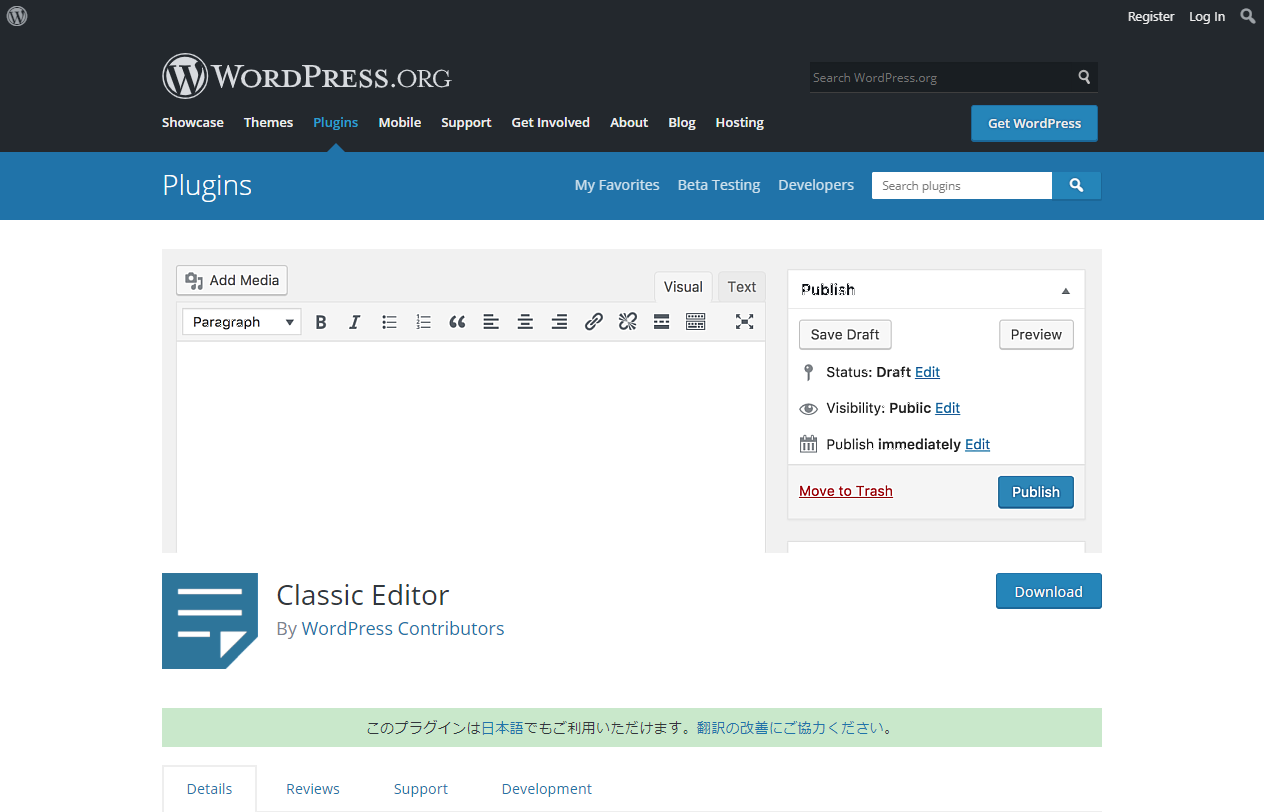
Task: Align text left
Action: pos(491,322)
